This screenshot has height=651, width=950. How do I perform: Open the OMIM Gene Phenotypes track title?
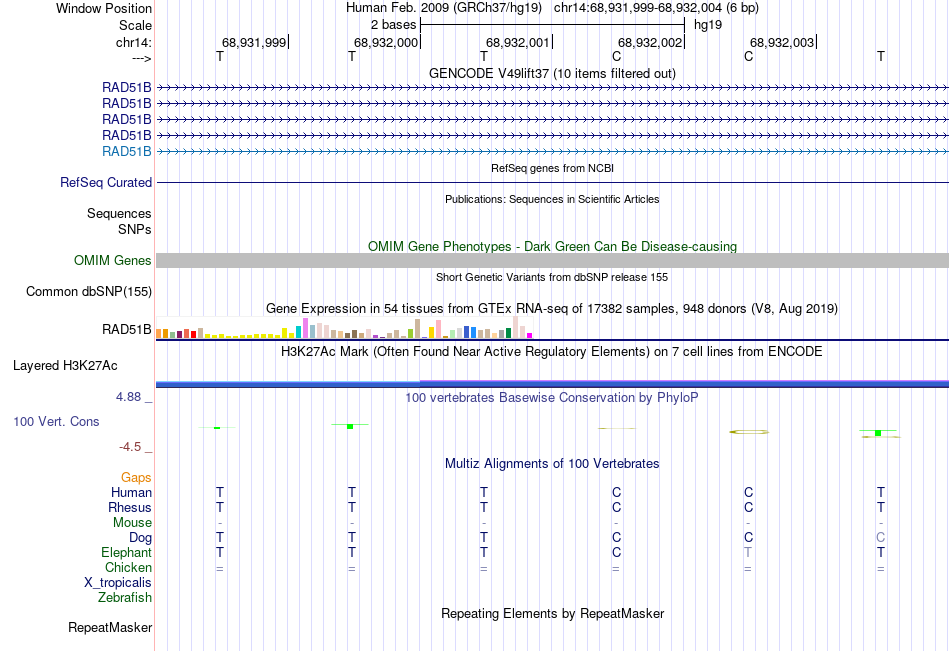[552, 246]
